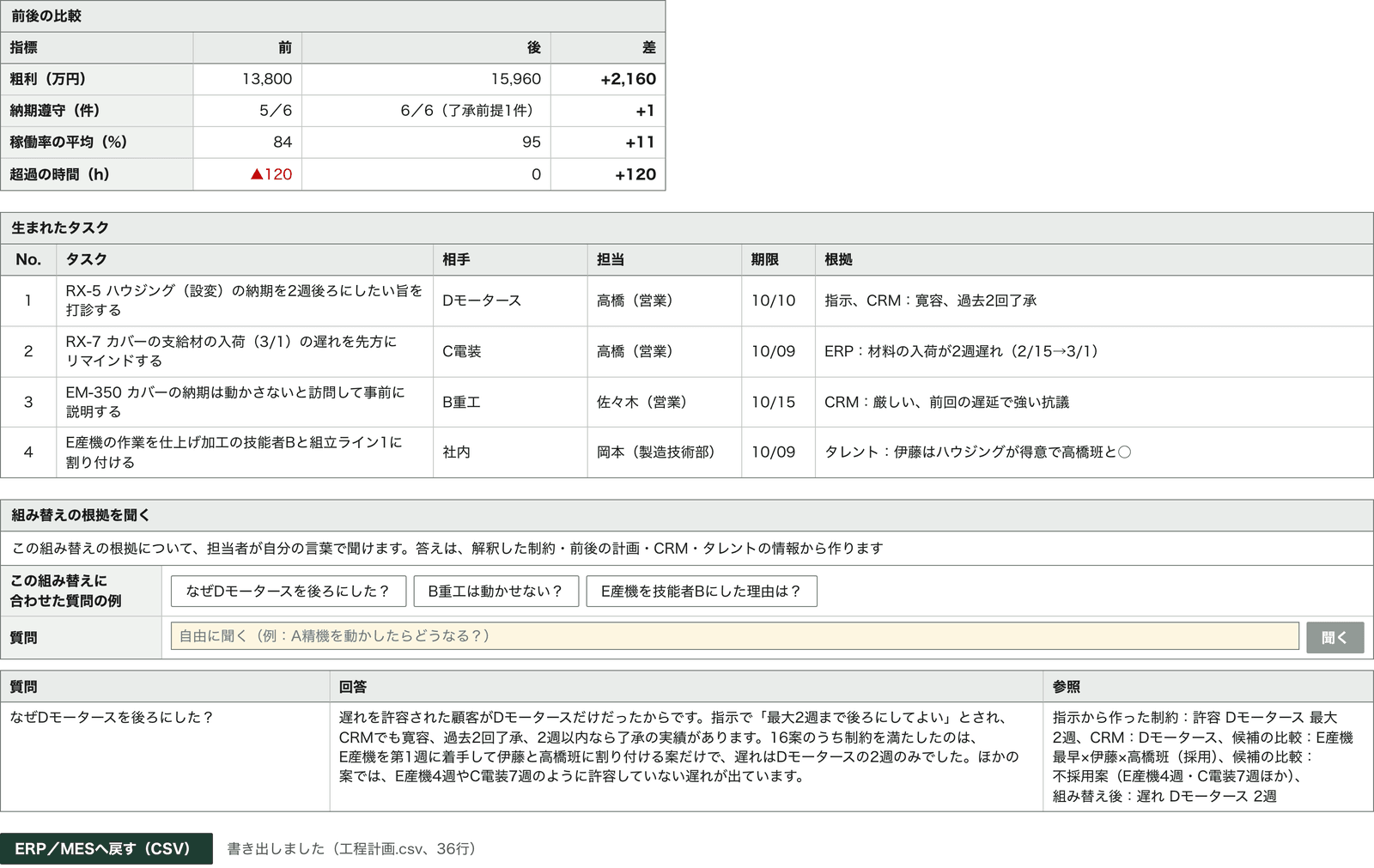Click the E産機を技能者Bにした理由は？ button

tap(702, 592)
